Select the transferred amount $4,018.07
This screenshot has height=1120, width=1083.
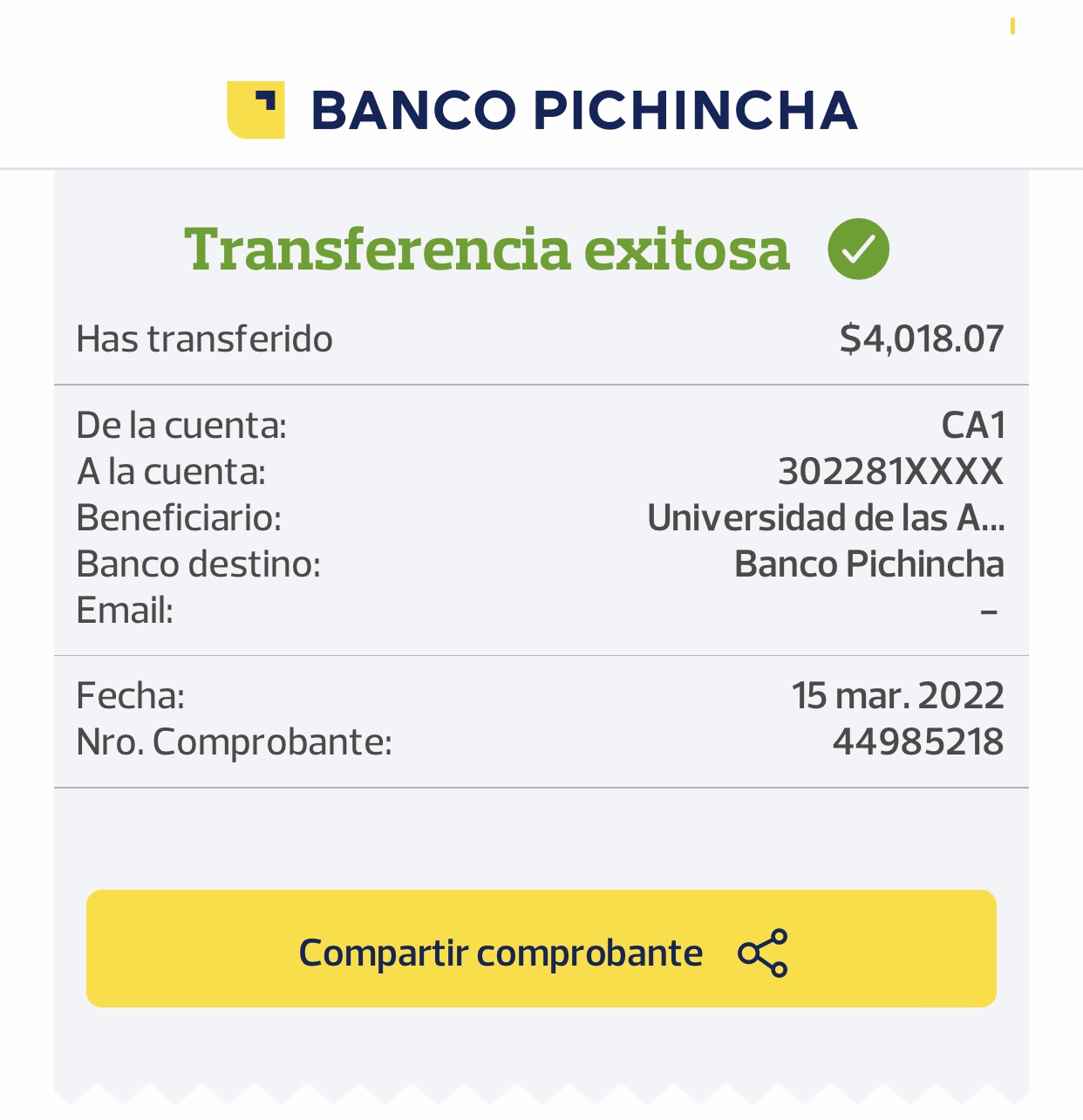pyautogui.click(x=921, y=338)
